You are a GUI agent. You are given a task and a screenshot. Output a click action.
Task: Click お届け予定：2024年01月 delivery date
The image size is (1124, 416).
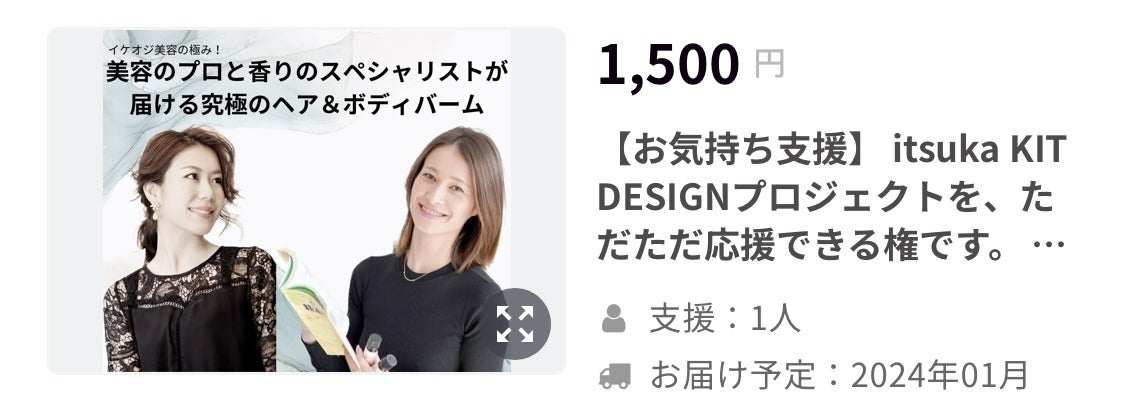click(x=839, y=376)
